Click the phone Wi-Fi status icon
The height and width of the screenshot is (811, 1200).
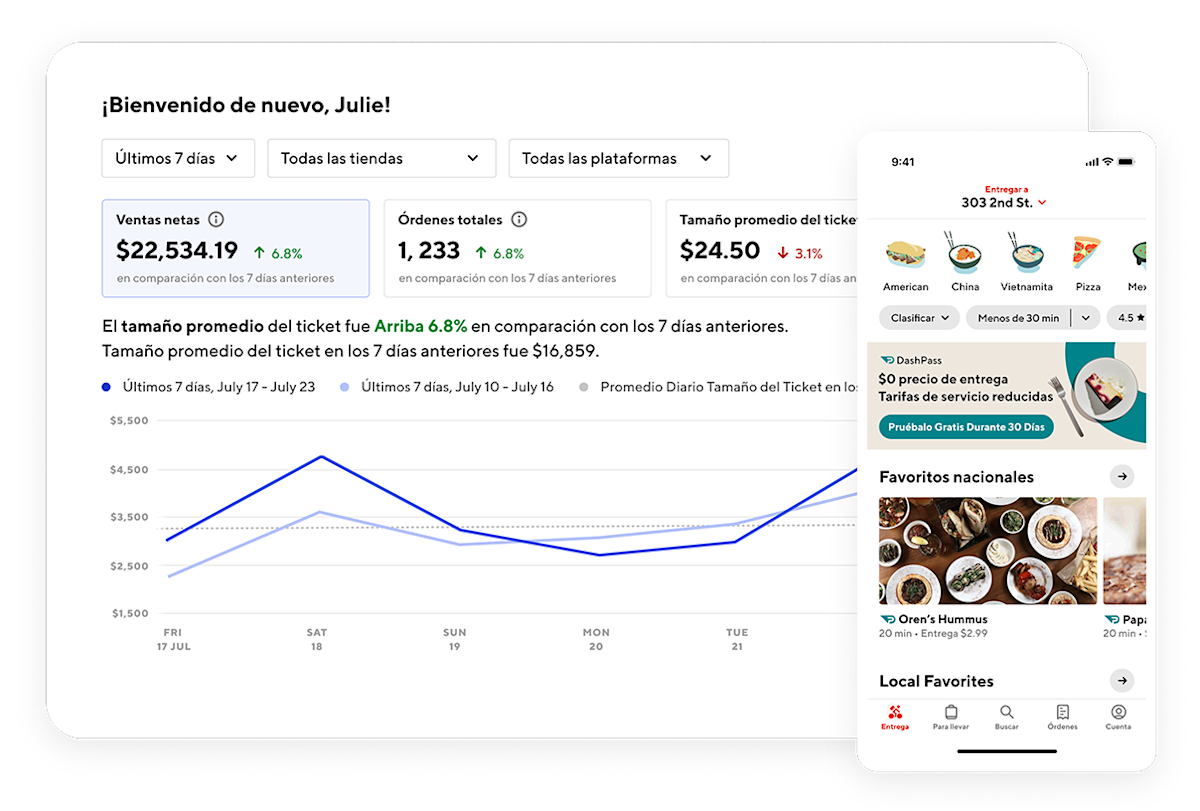[1108, 161]
